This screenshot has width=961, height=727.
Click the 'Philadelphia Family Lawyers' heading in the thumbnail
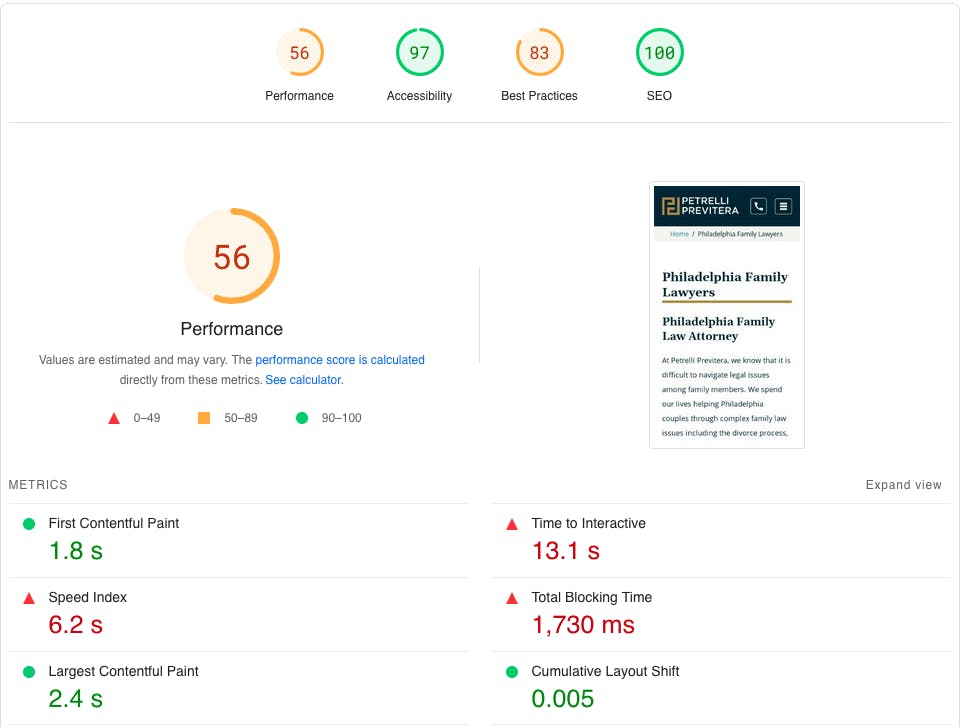tap(724, 284)
